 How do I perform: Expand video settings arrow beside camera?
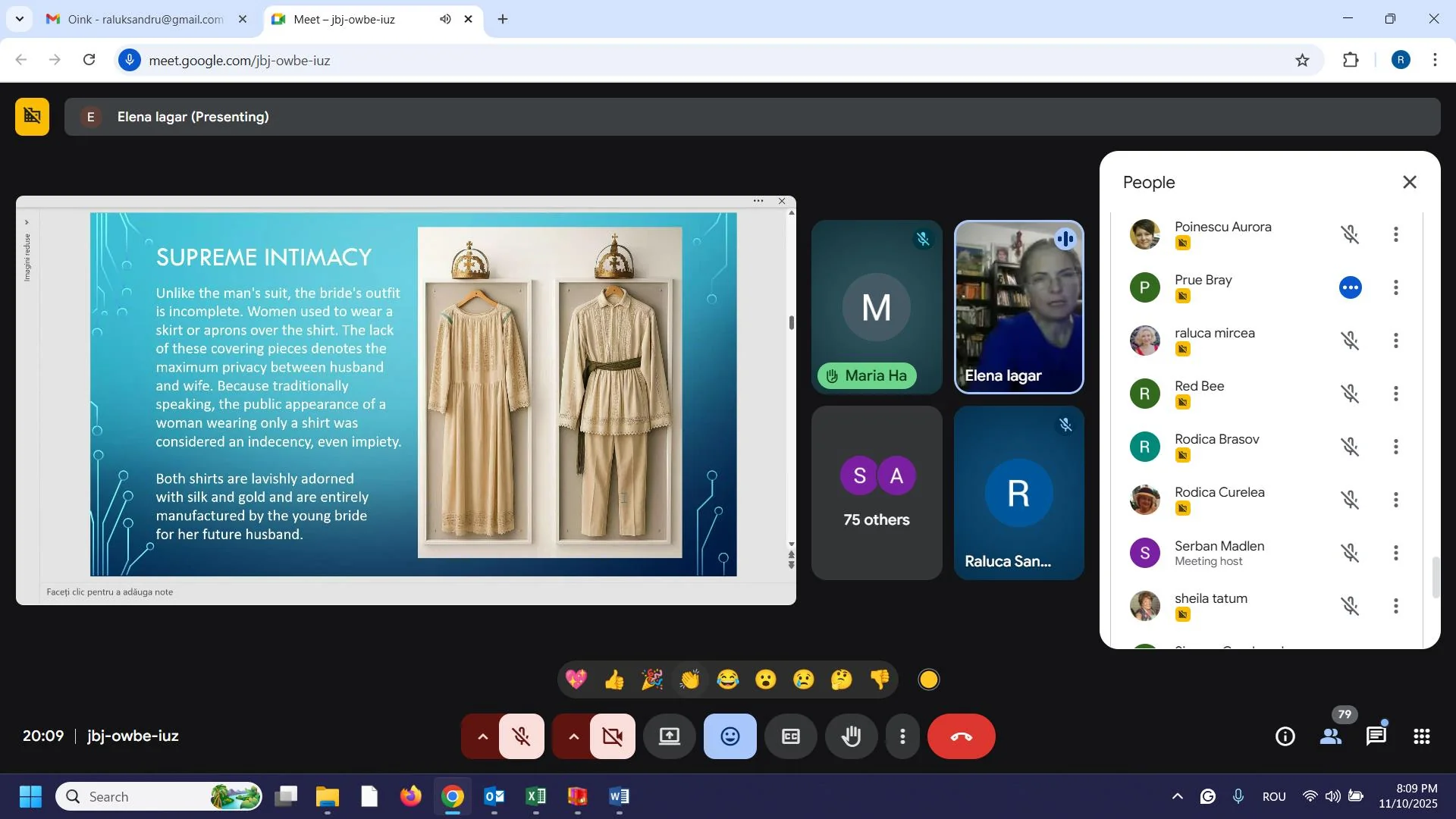coord(573,736)
